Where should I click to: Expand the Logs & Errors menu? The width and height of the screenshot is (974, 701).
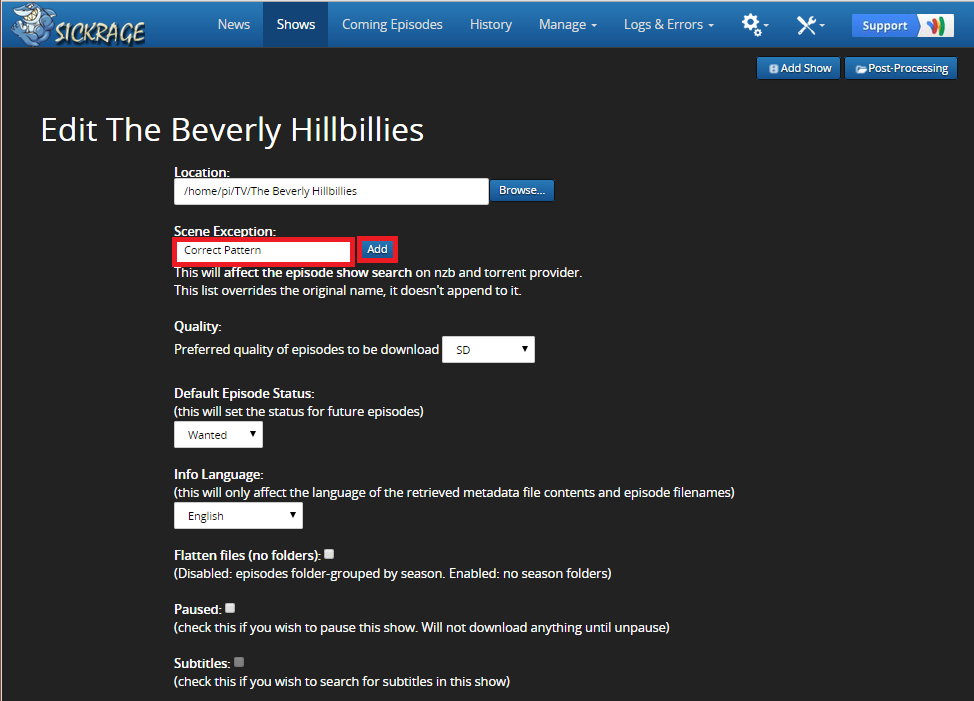[668, 24]
